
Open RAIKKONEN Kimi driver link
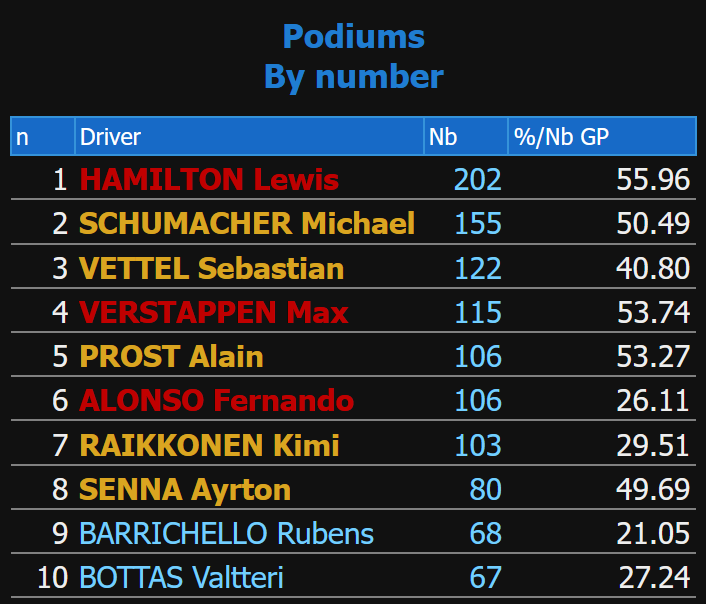click(209, 445)
